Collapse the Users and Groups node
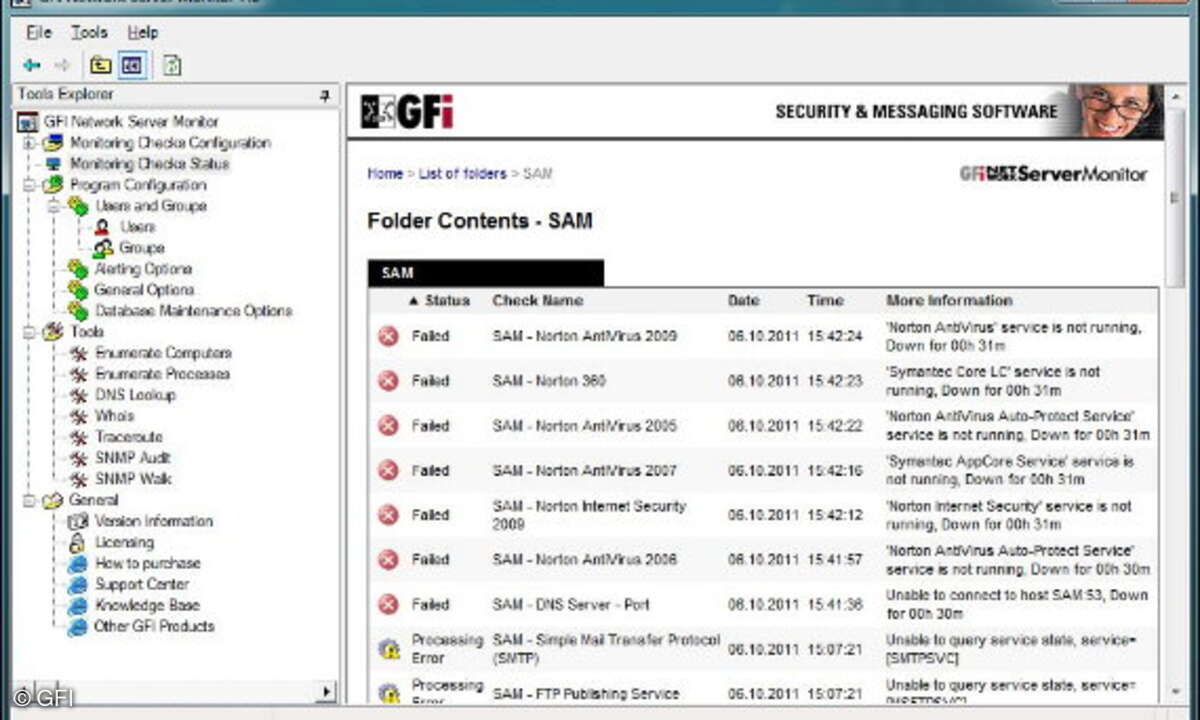 pos(54,206)
